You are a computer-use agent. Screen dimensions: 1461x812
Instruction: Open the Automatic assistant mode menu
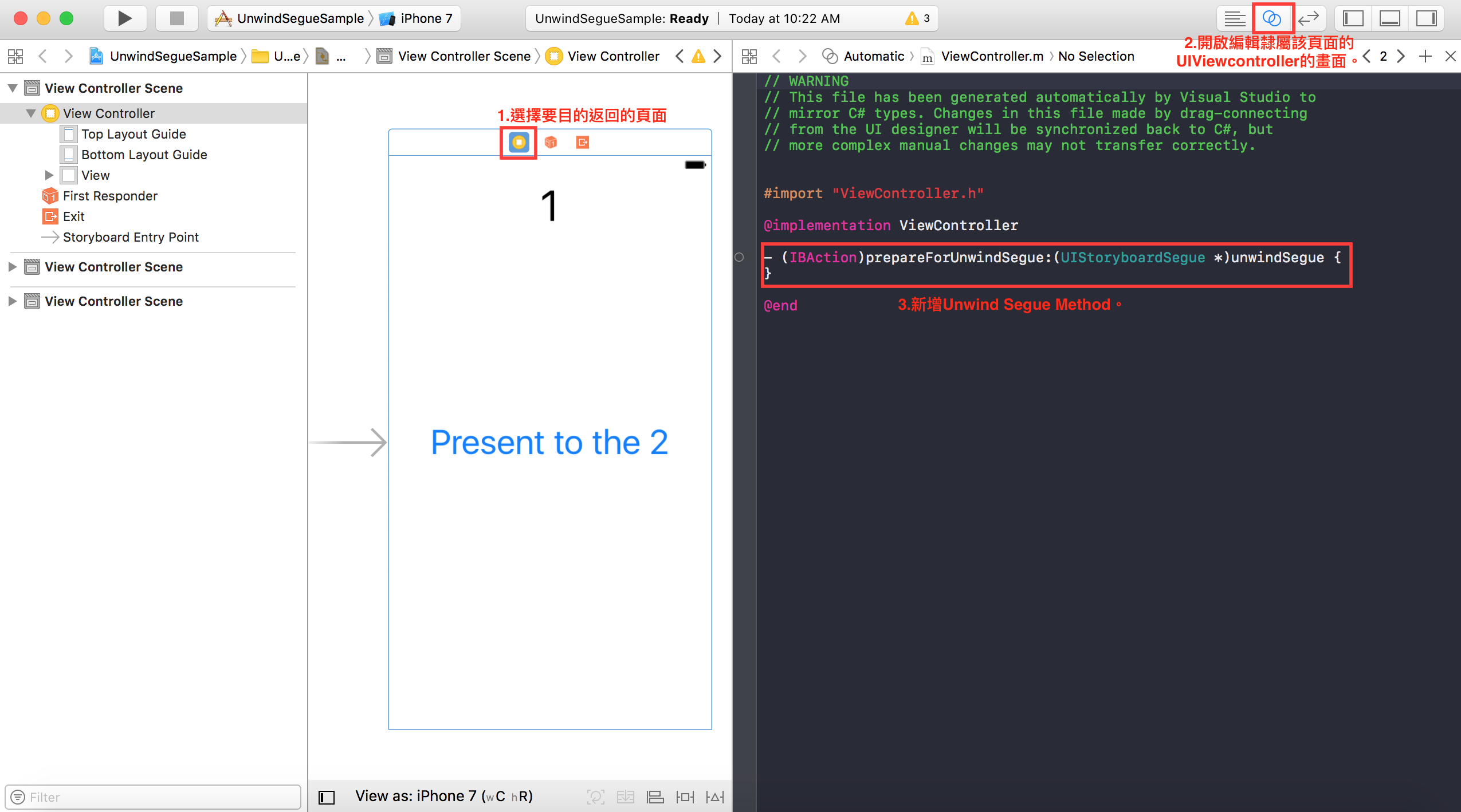coord(863,56)
